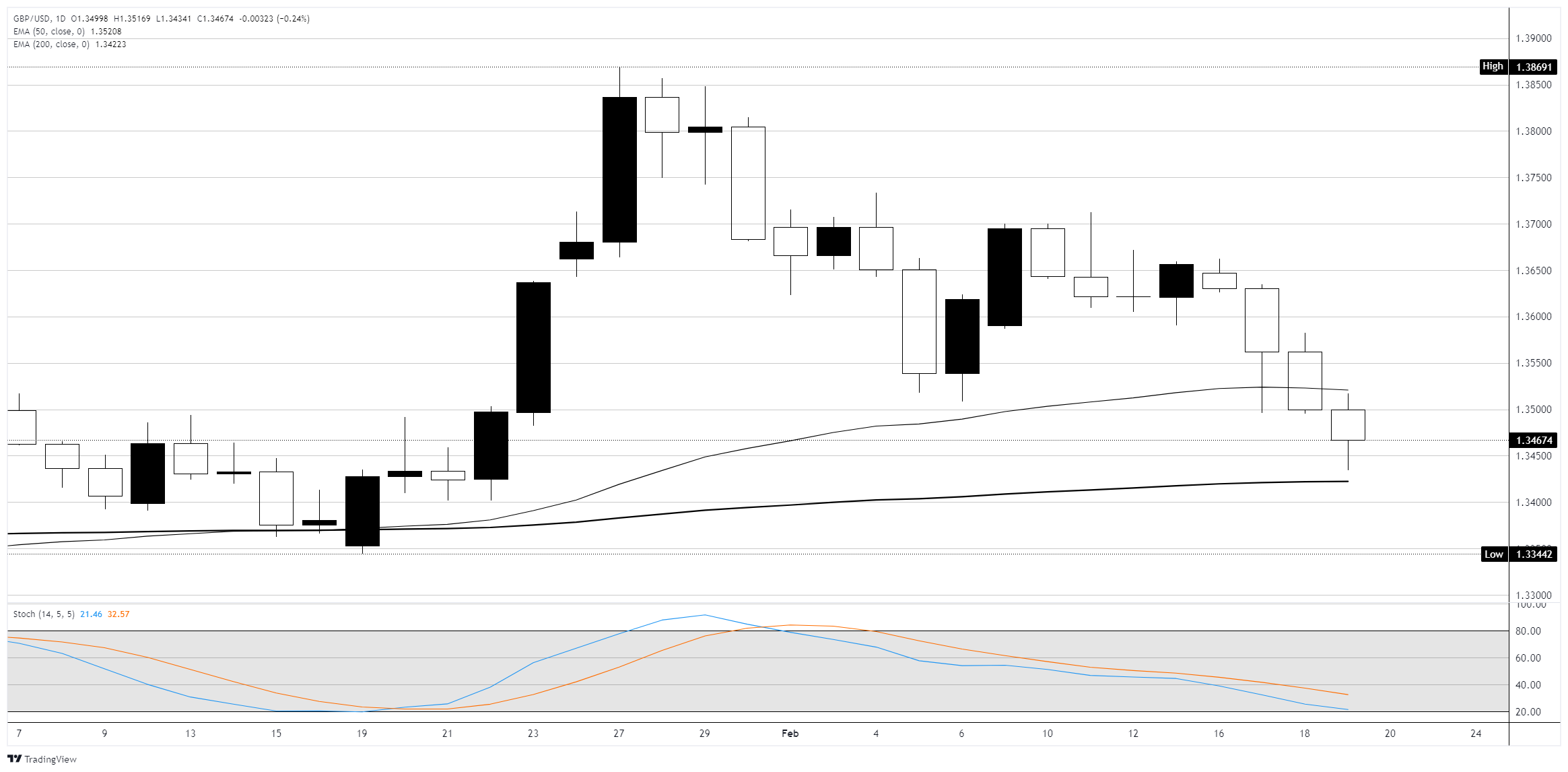
Task: Click date label 19 on time axis
Action: 362,734
